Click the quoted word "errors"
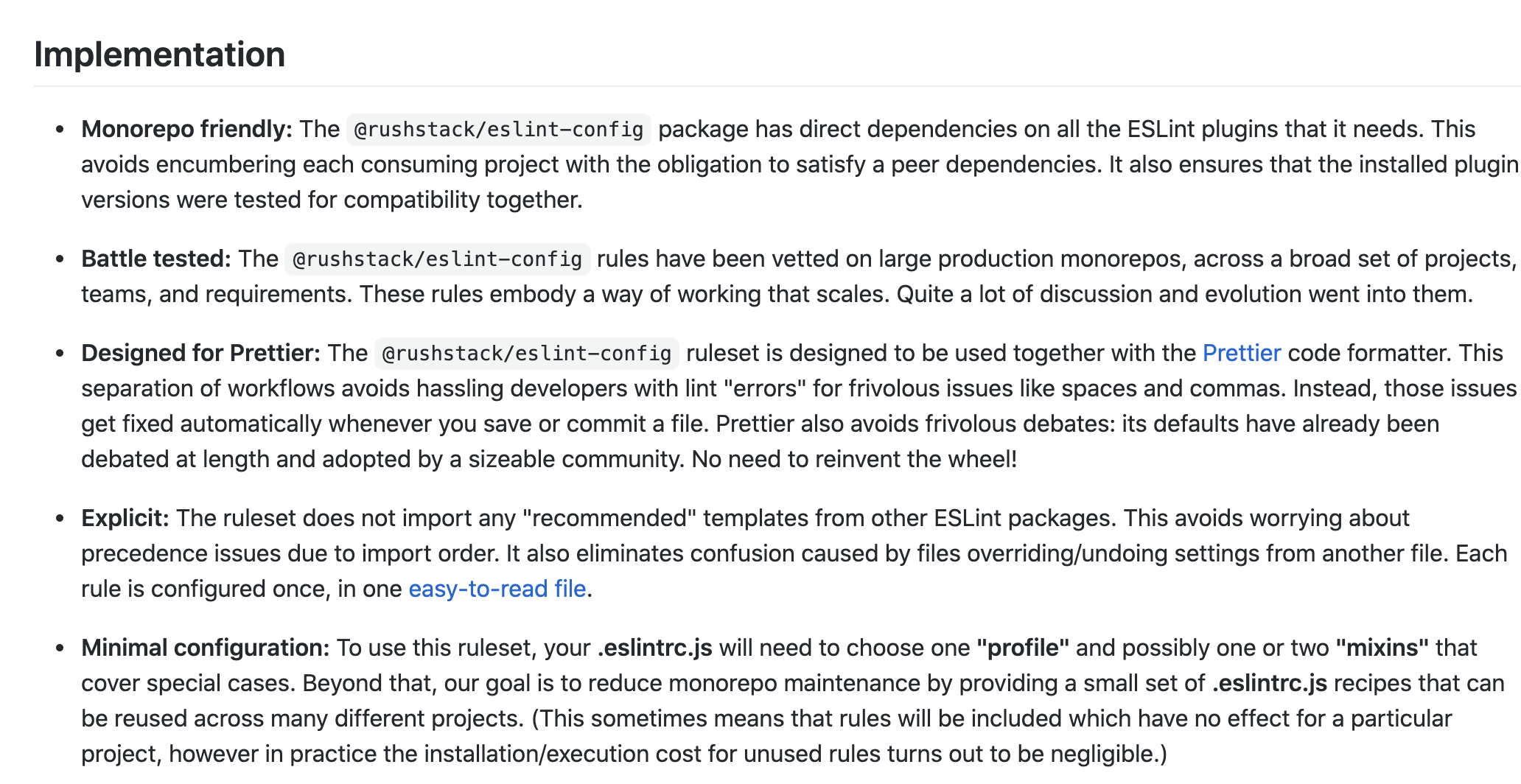Image resolution: width=1521 pixels, height=784 pixels. 763,388
